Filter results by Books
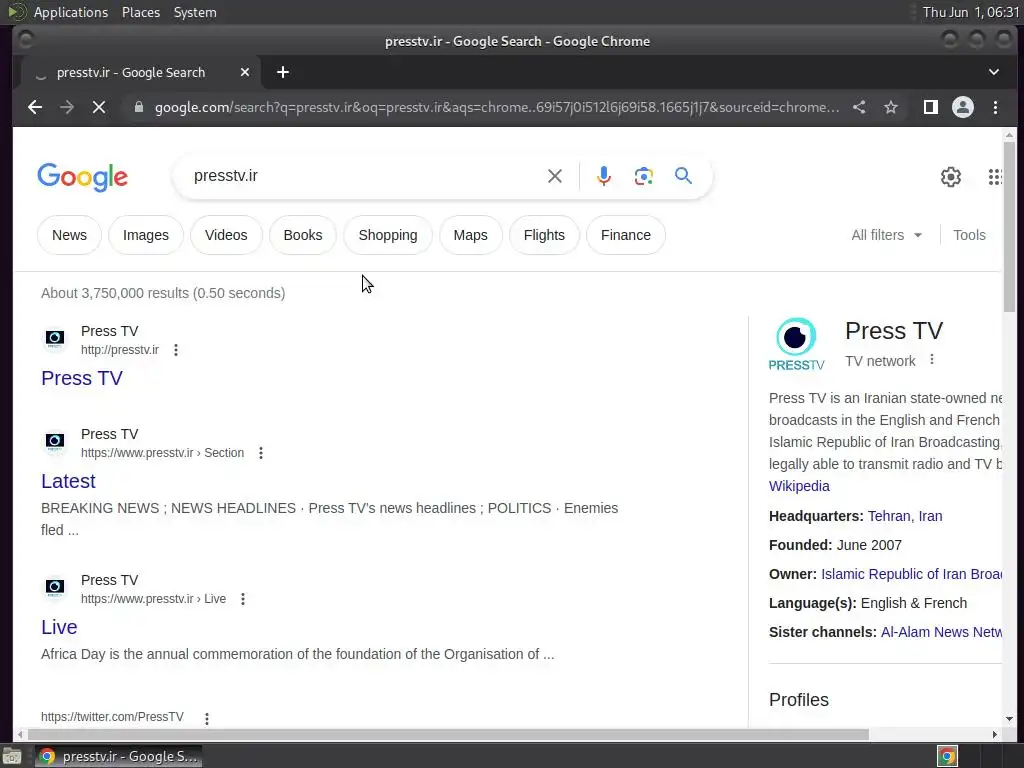Image resolution: width=1024 pixels, height=768 pixels. click(x=303, y=235)
